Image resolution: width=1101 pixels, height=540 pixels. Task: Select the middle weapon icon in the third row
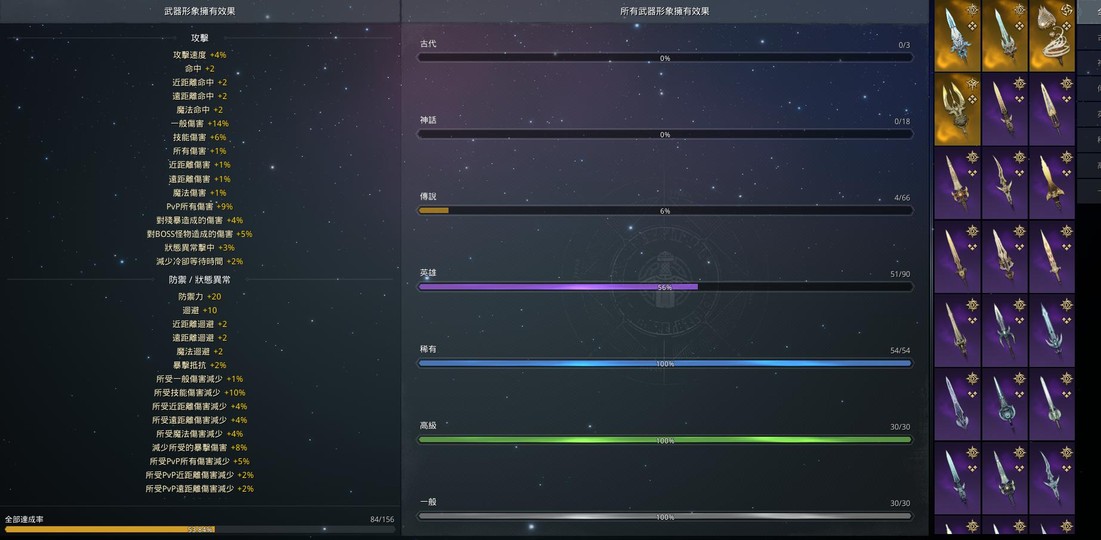tap(1005, 183)
